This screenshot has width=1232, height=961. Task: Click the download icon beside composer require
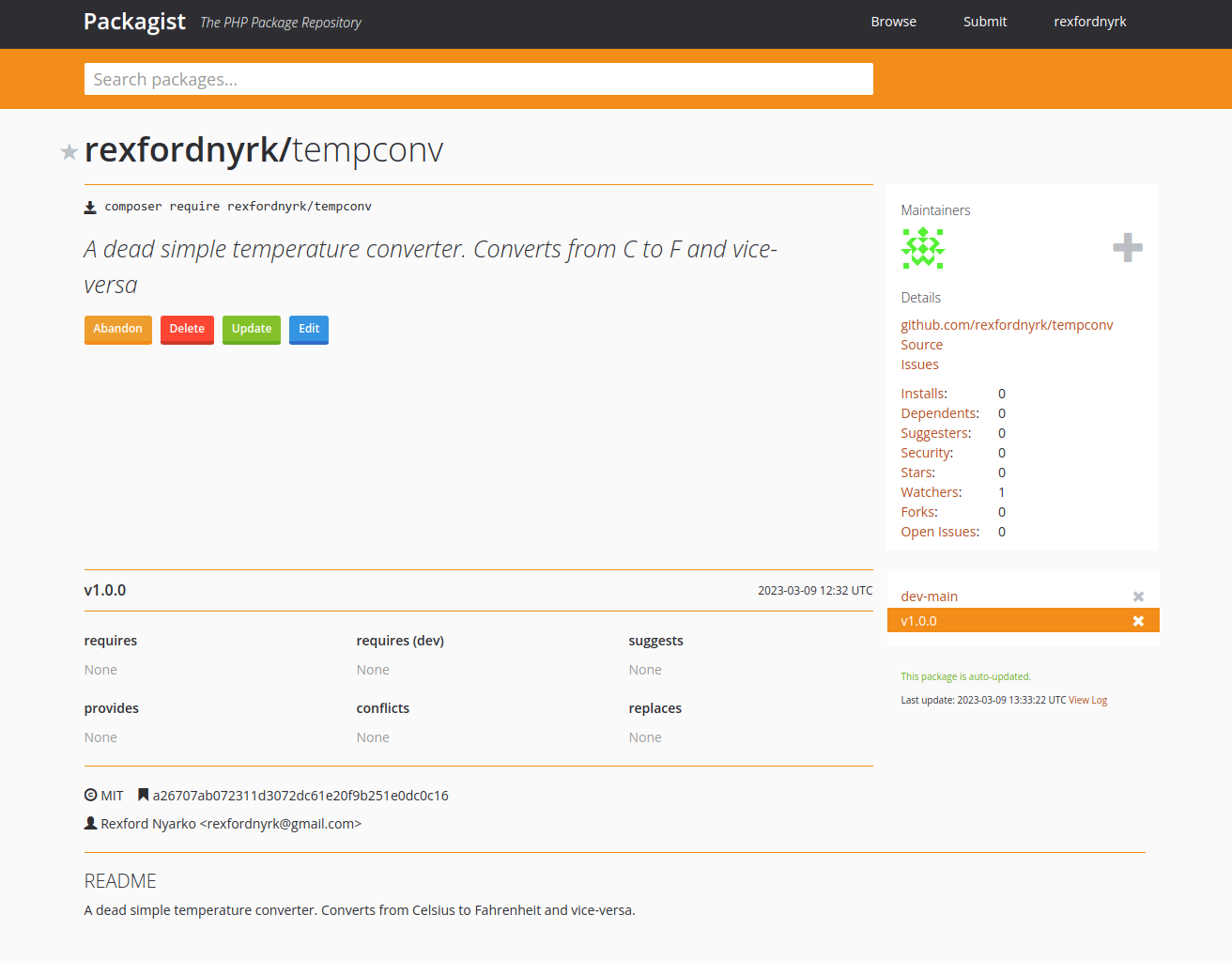[90, 208]
